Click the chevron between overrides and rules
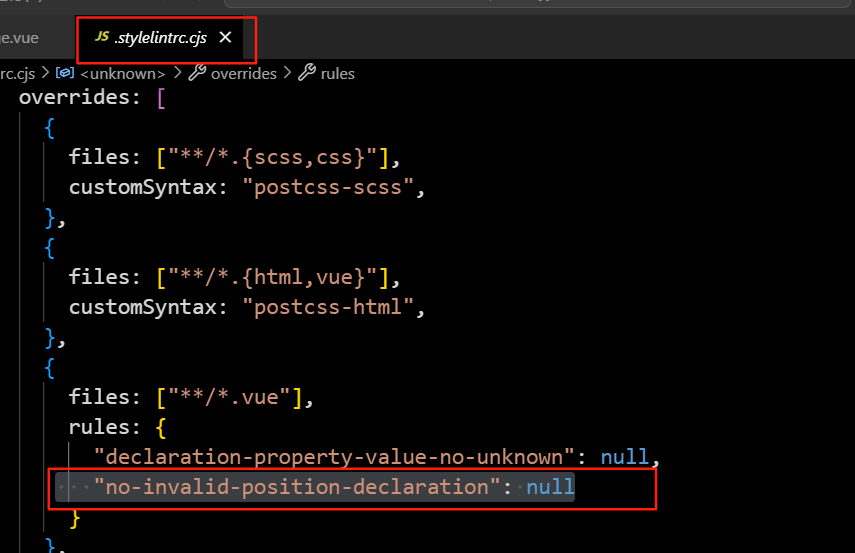 coord(287,73)
